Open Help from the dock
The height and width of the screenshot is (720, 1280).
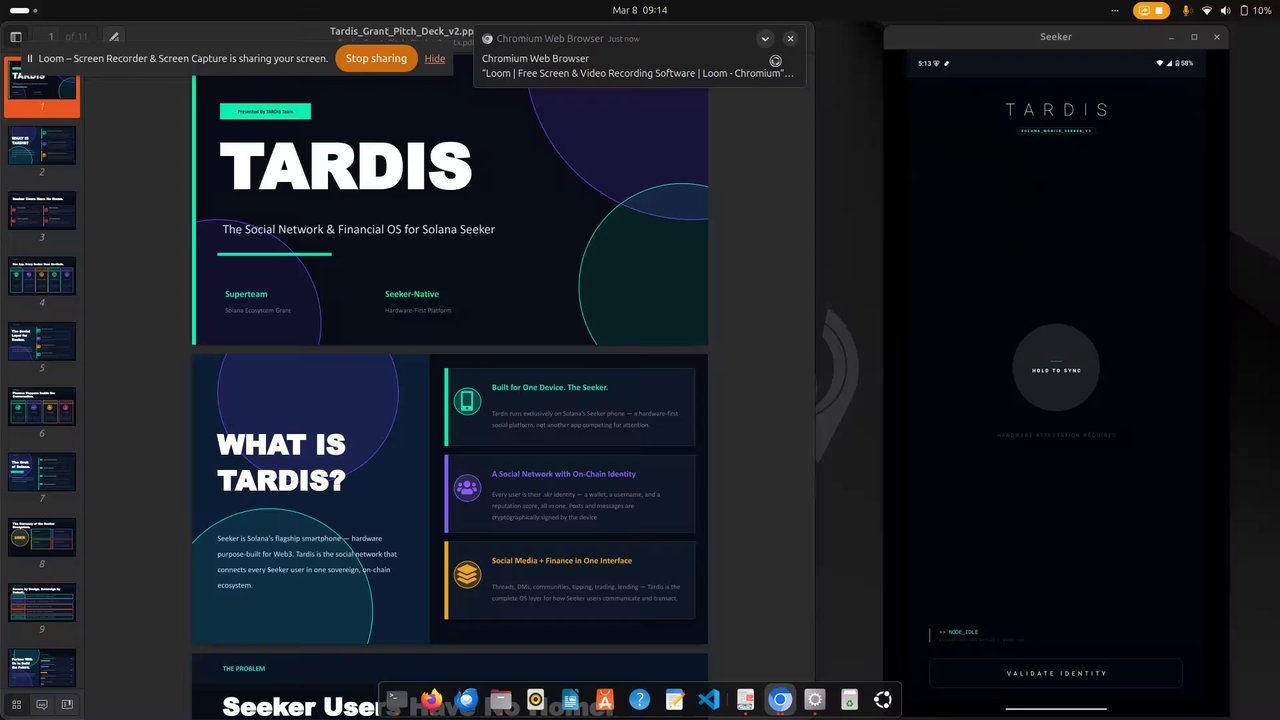coord(640,700)
